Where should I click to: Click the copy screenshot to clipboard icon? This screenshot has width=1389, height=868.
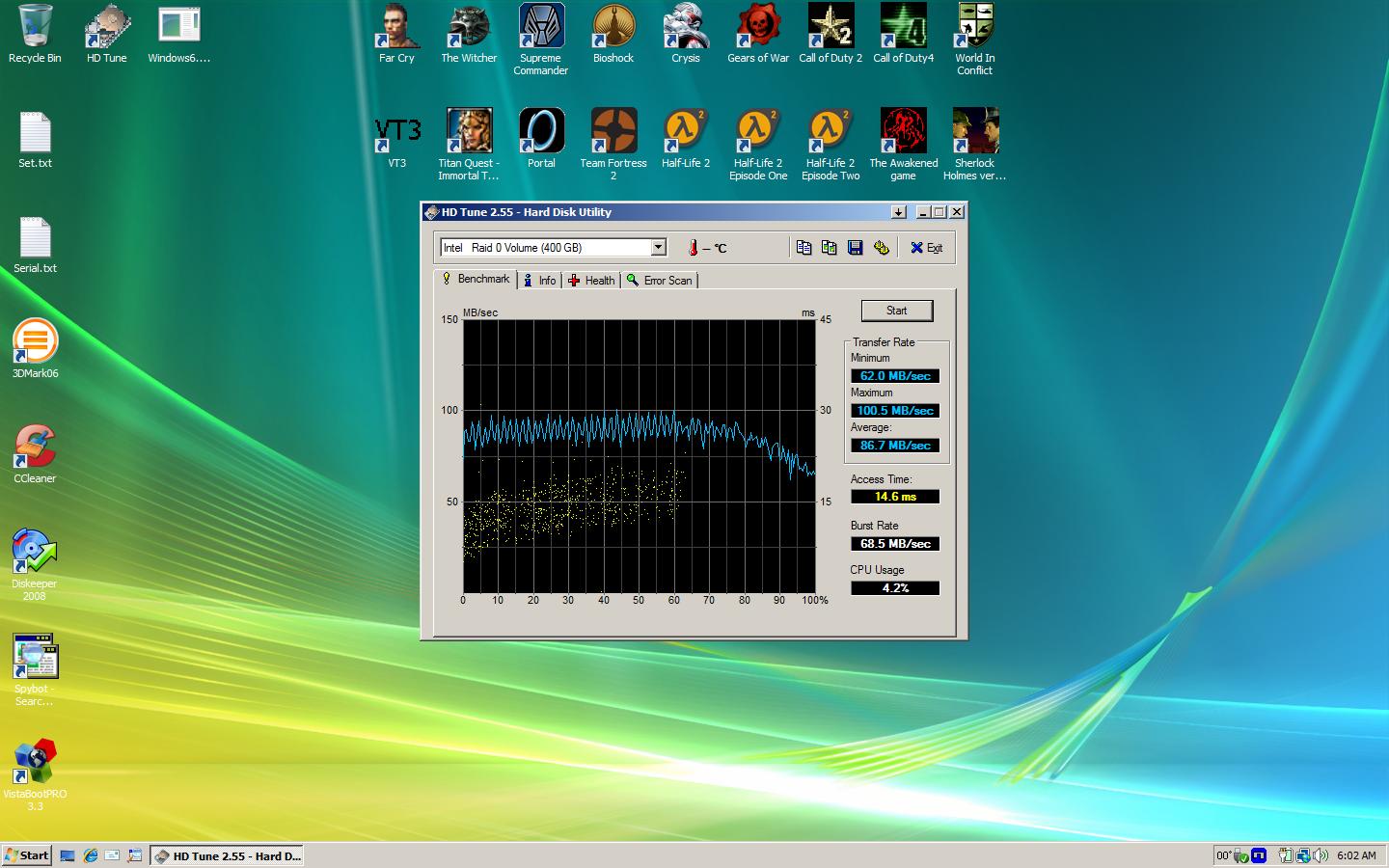click(x=829, y=248)
